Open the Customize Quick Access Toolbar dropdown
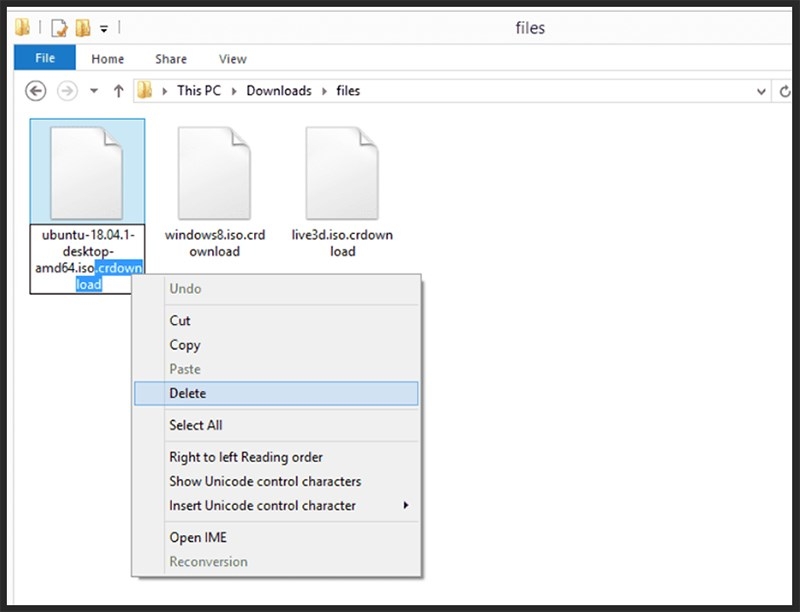 coord(104,29)
